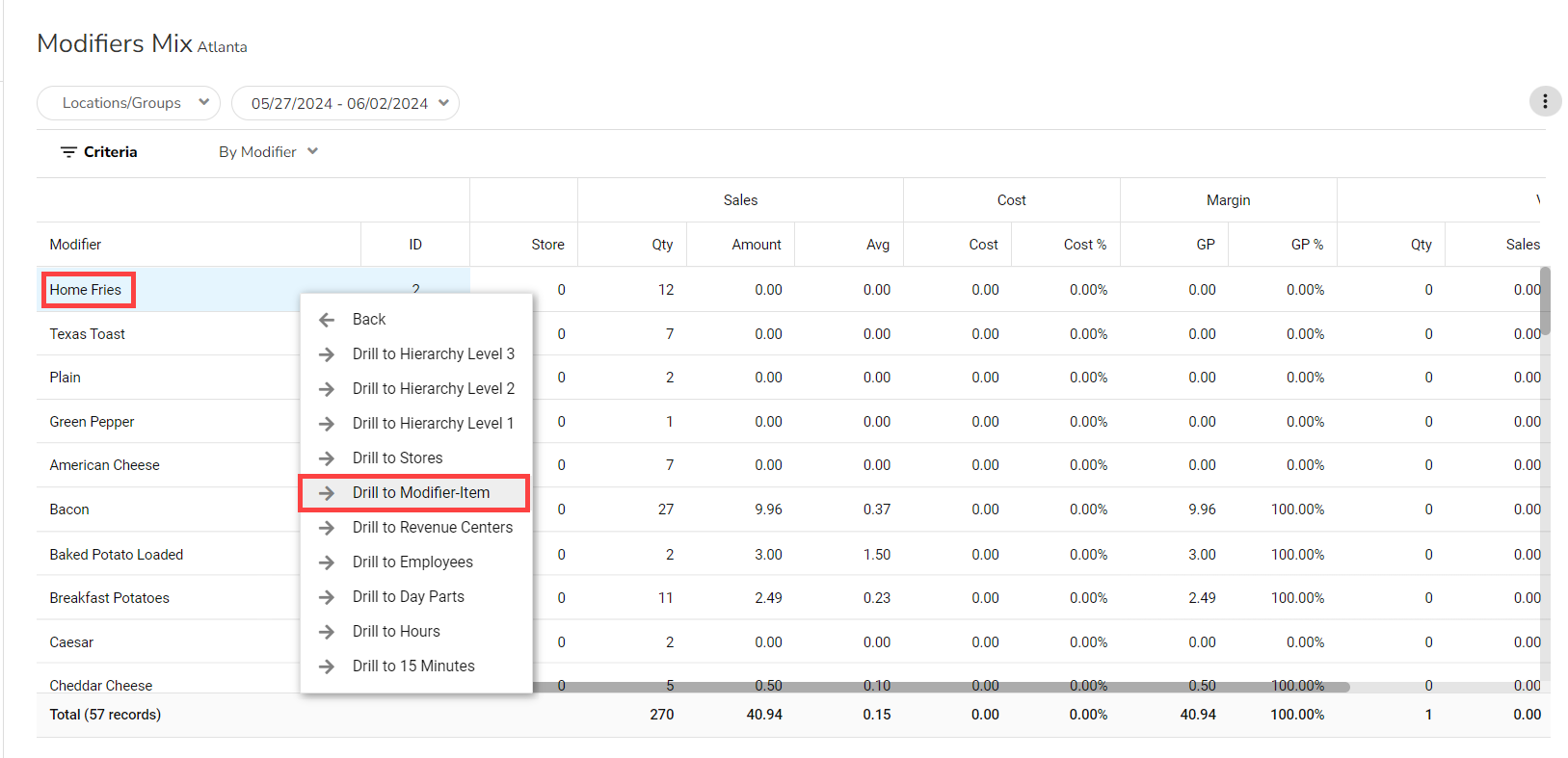Screen dimensions: 1568x758
Task: Click arrow icon beside Drill to Hours
Action: (327, 632)
